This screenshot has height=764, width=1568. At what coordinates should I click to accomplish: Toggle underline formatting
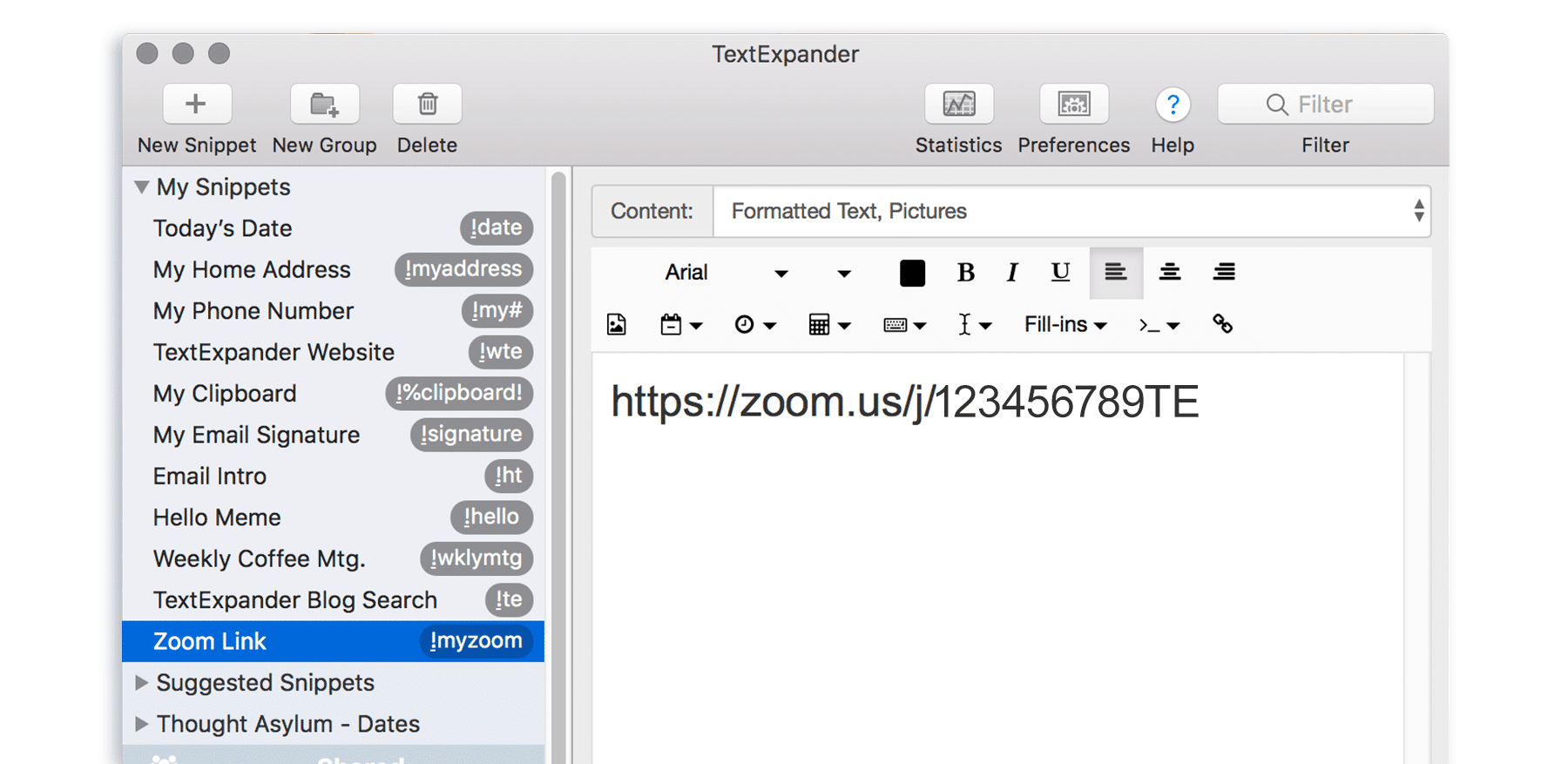point(1060,273)
